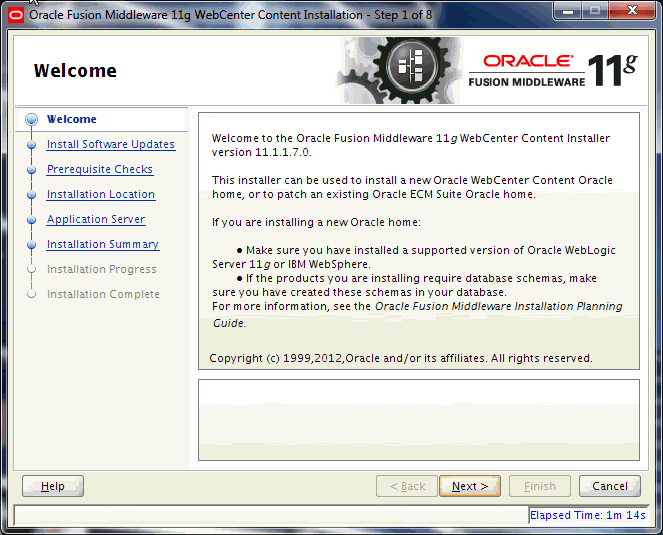This screenshot has width=663, height=535.
Task: Click the Application Server bullet icon
Action: [31, 219]
